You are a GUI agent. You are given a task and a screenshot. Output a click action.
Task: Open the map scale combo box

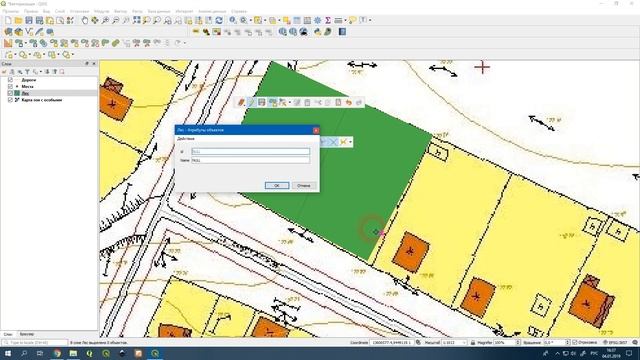[x=453, y=343]
